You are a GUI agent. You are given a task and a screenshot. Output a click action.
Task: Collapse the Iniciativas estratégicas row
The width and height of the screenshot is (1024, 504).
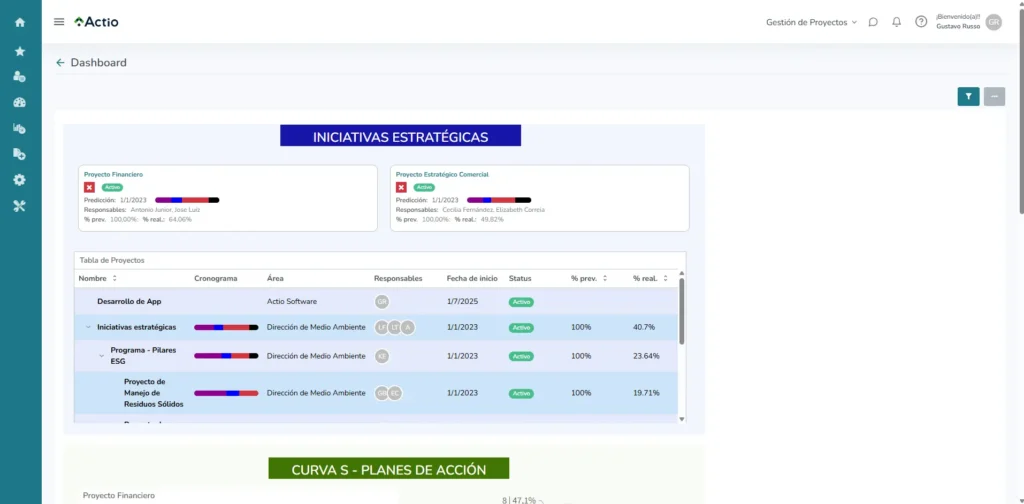pyautogui.click(x=88, y=327)
